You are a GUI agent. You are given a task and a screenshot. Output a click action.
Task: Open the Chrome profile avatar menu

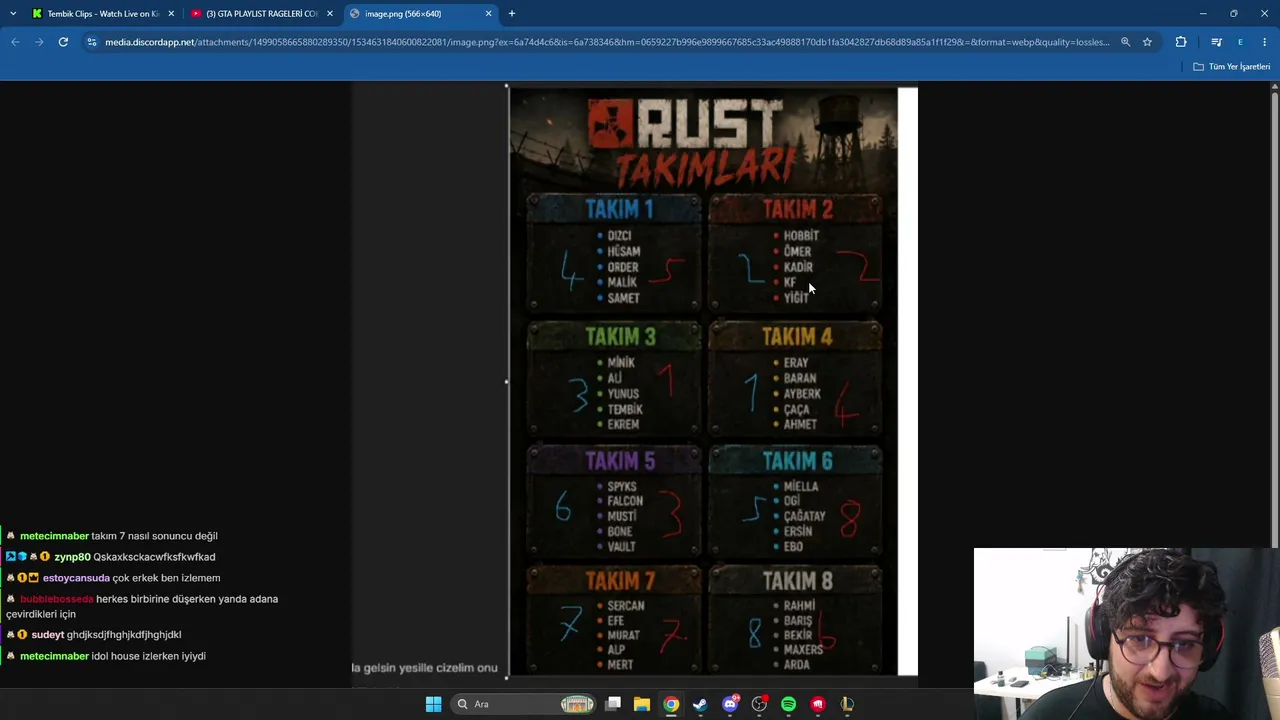click(1240, 42)
